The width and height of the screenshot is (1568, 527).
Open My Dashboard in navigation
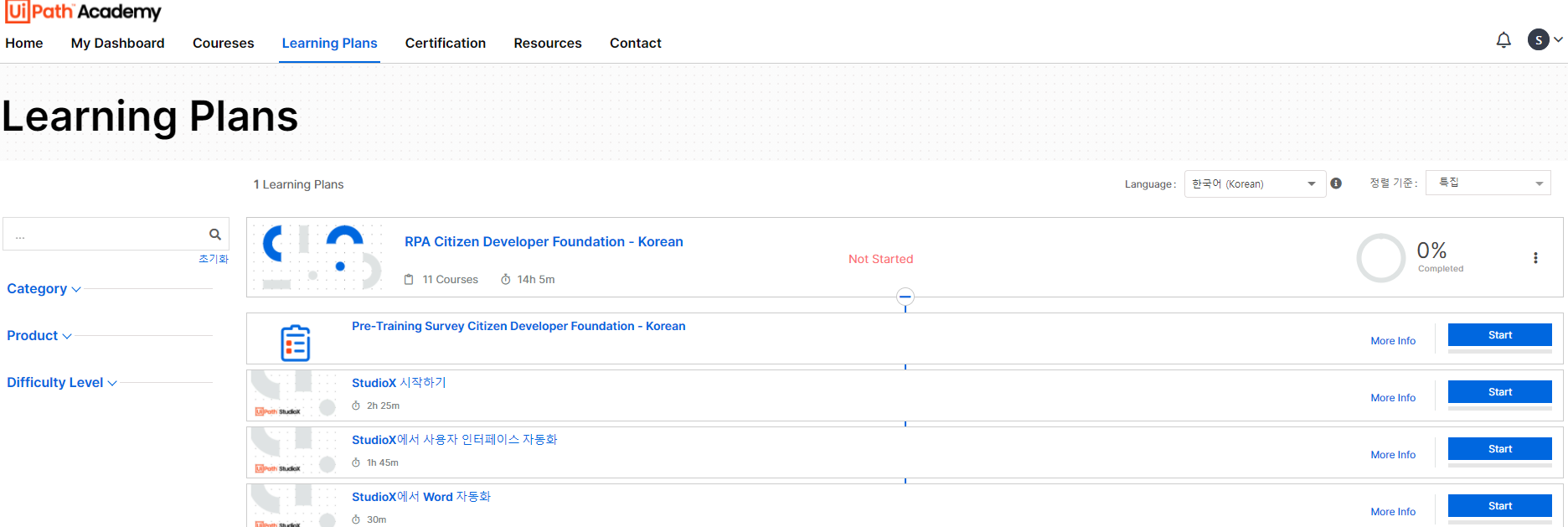[118, 43]
